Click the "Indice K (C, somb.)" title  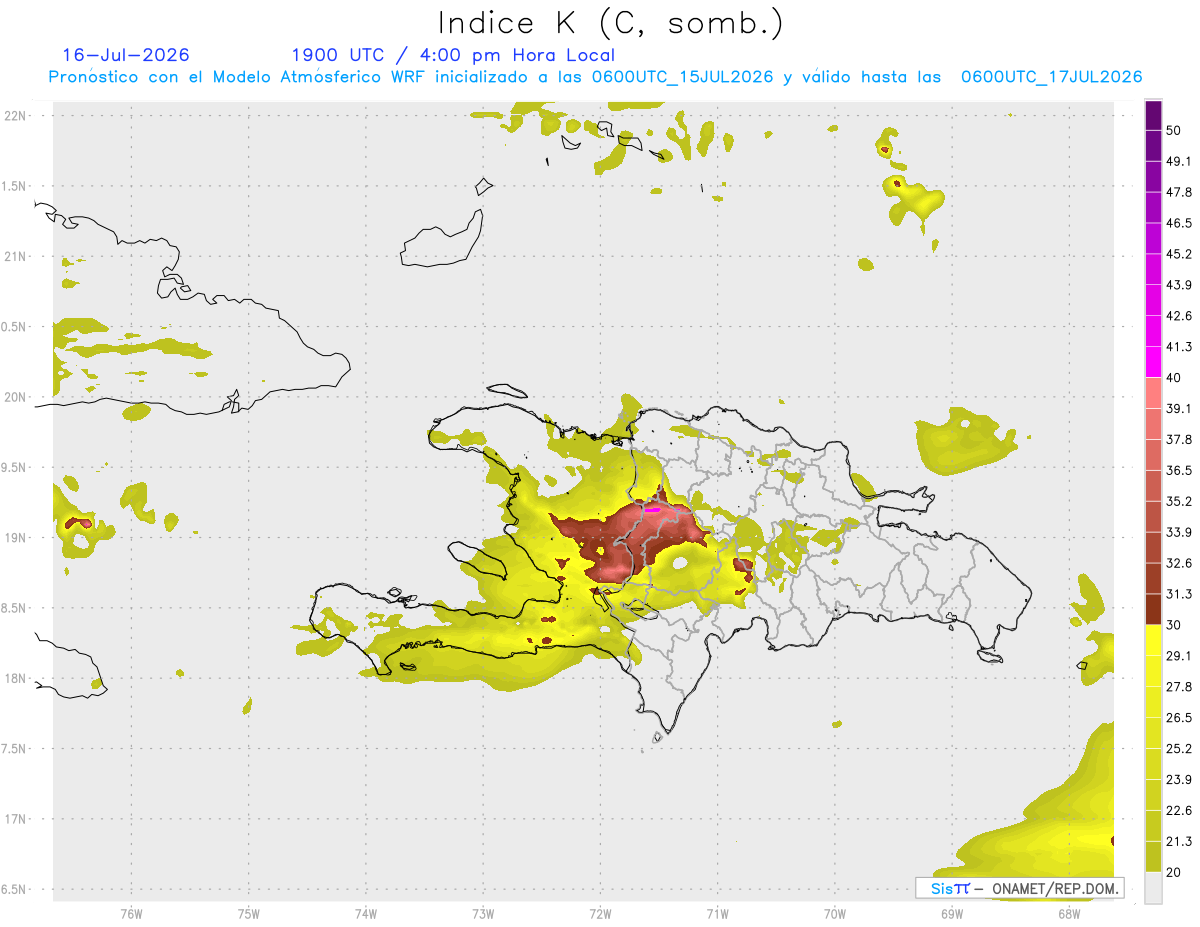tap(610, 22)
